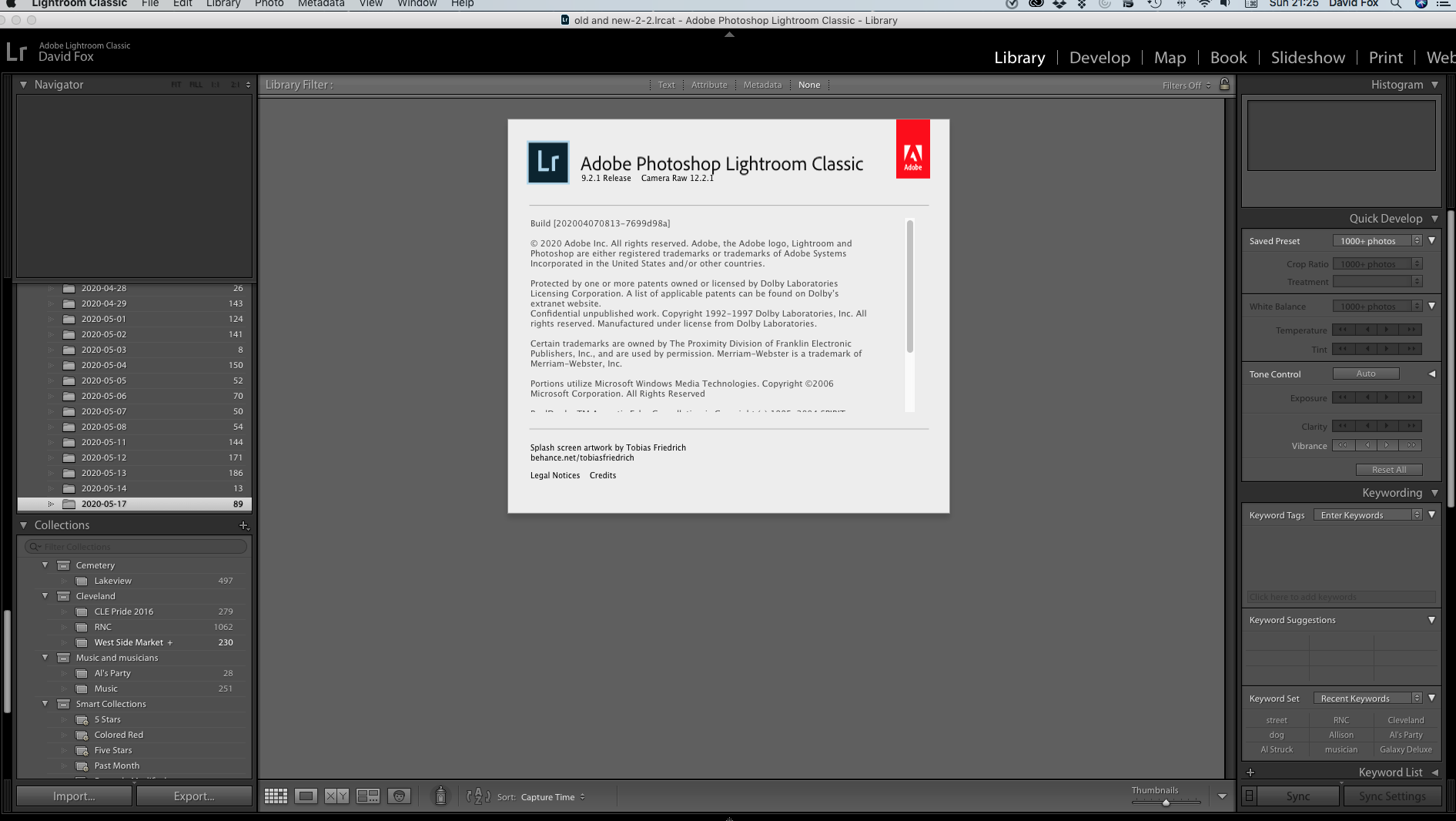
Task: Click Vibrance large decrease double-arrow
Action: 1343,445
